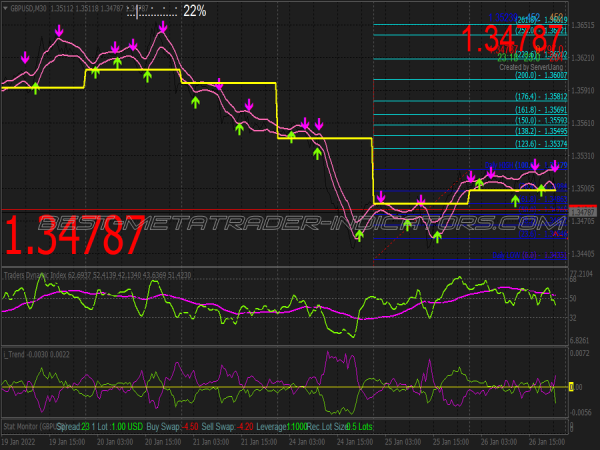
Task: Click the Created by ServerUang credit text
Action: click(532, 65)
